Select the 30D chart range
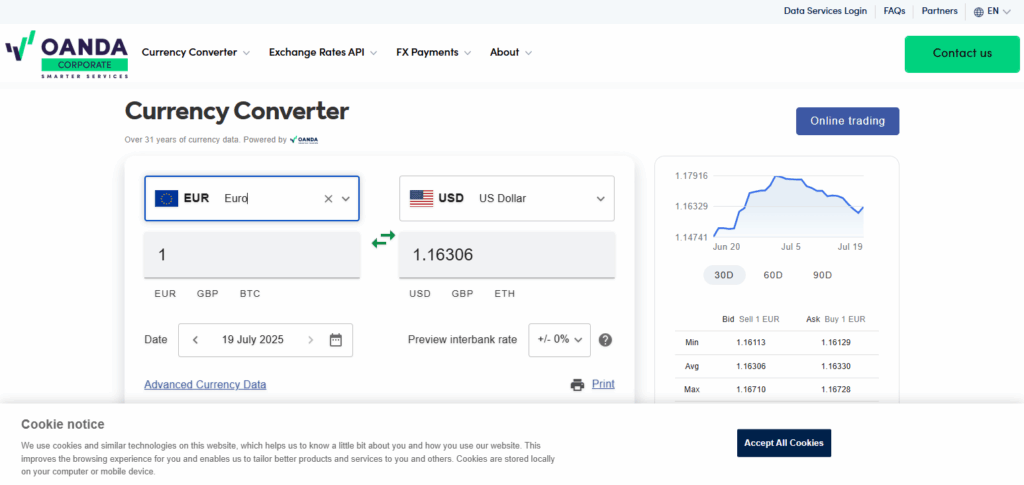Viewport: 1024px width, 485px height. 724,275
